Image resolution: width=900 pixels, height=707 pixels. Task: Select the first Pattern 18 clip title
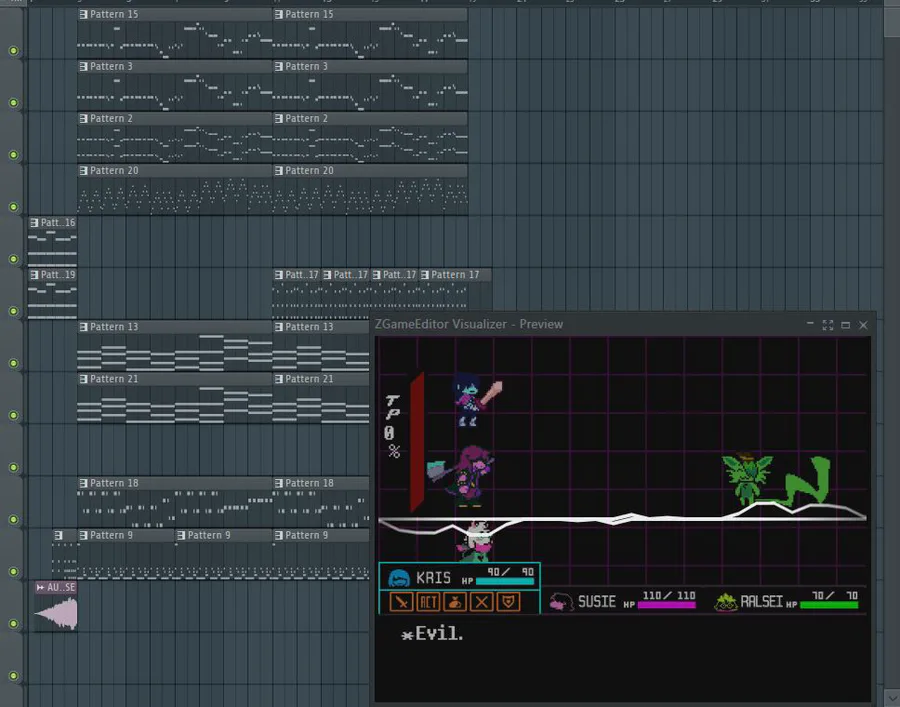(x=114, y=483)
